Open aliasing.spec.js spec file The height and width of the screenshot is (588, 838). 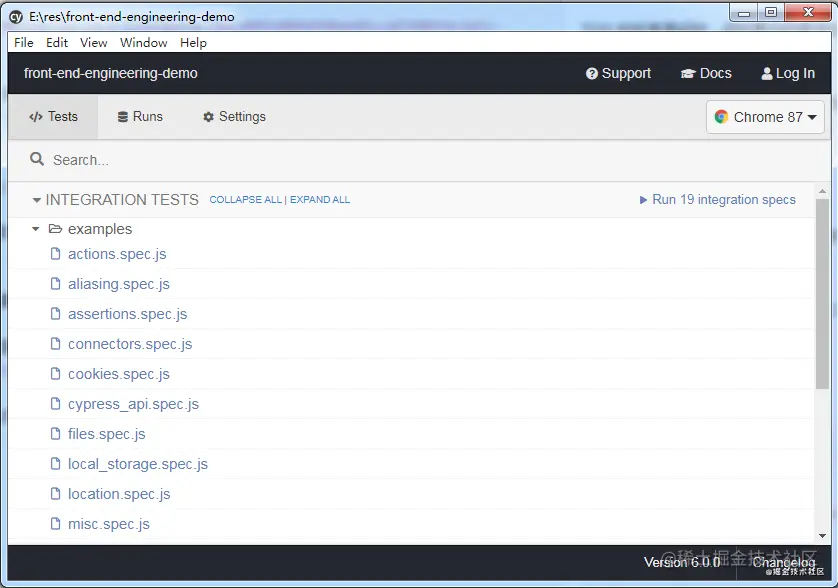[x=119, y=284]
